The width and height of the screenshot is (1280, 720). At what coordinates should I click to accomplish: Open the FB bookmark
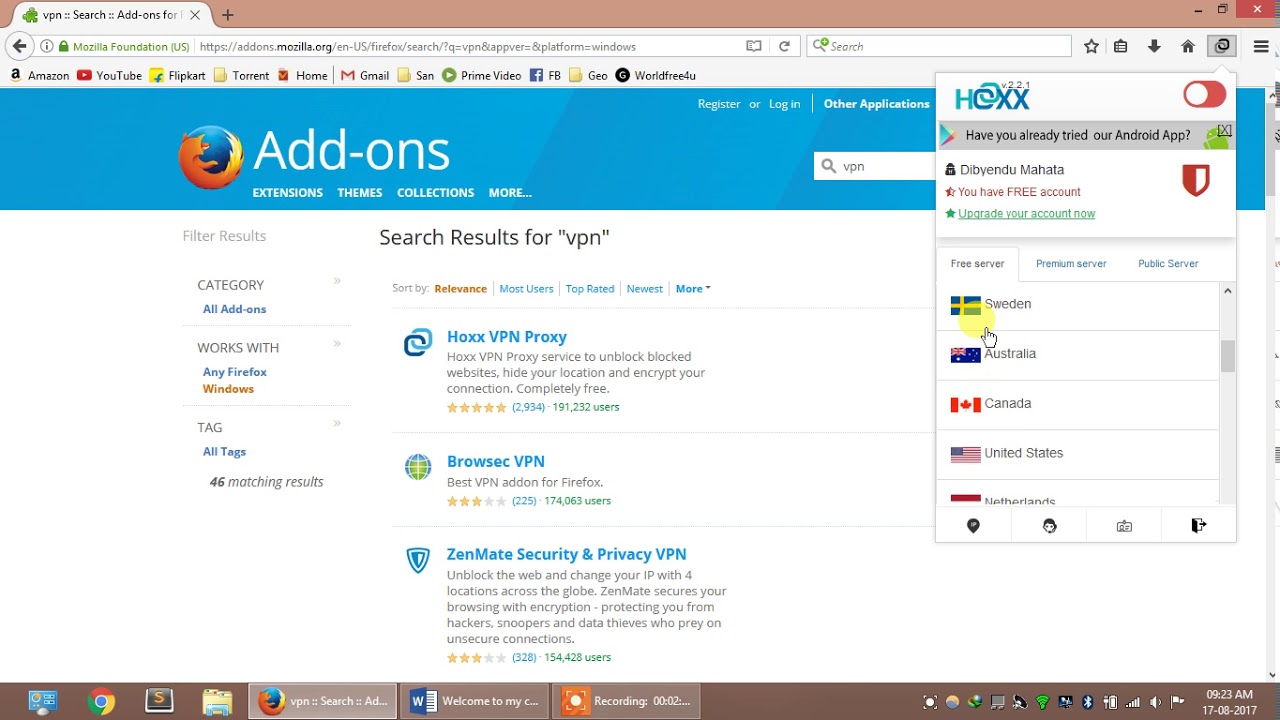[545, 75]
